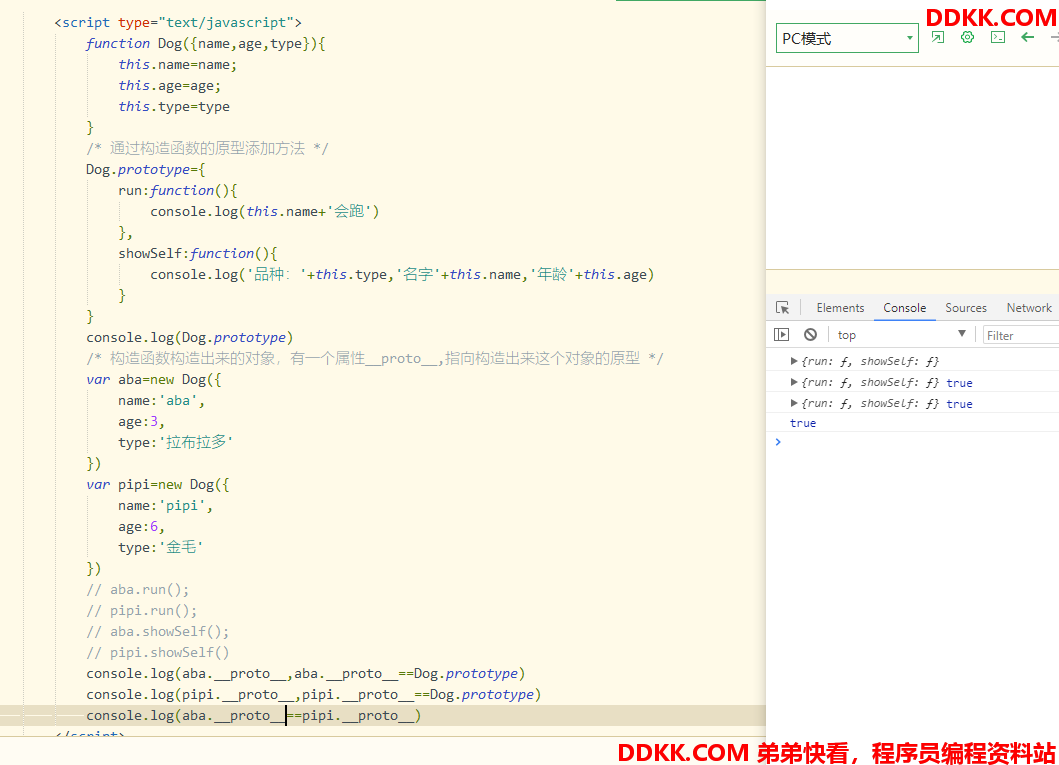
Task: Click the this.type=type line
Action: click(174, 107)
